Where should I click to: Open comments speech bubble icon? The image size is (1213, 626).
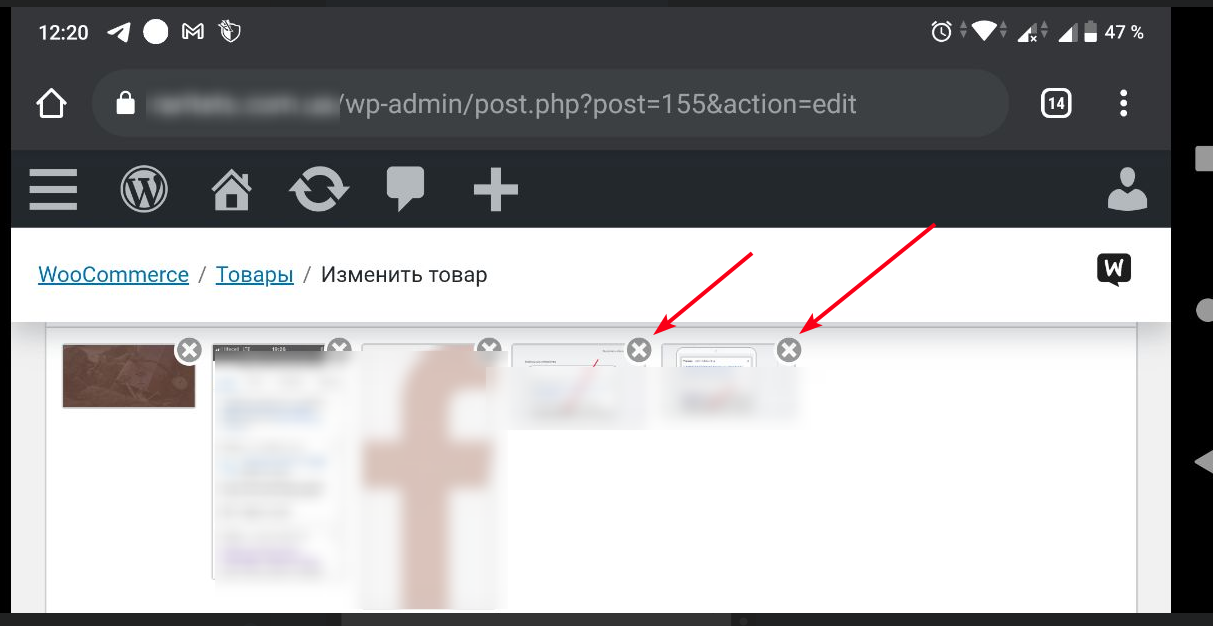pos(405,188)
